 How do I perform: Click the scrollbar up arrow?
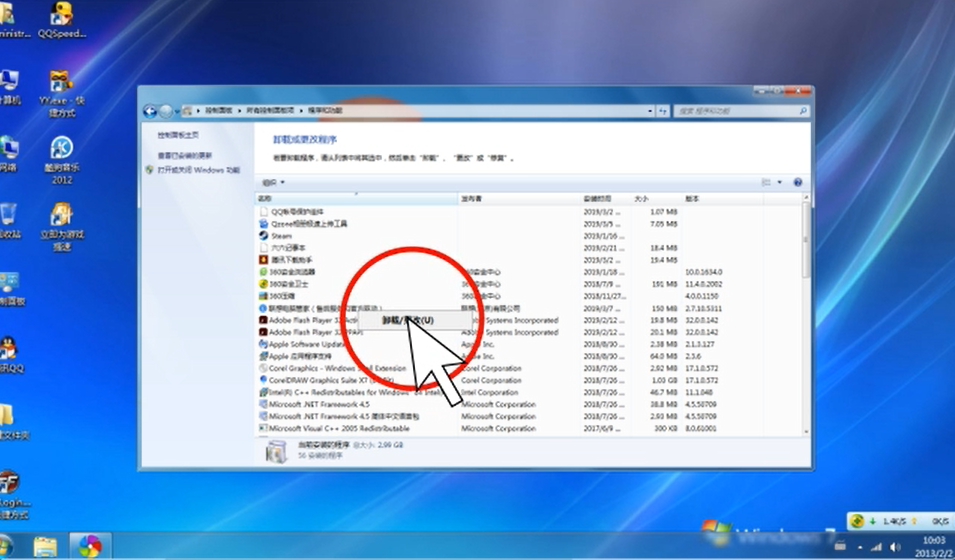(x=806, y=198)
